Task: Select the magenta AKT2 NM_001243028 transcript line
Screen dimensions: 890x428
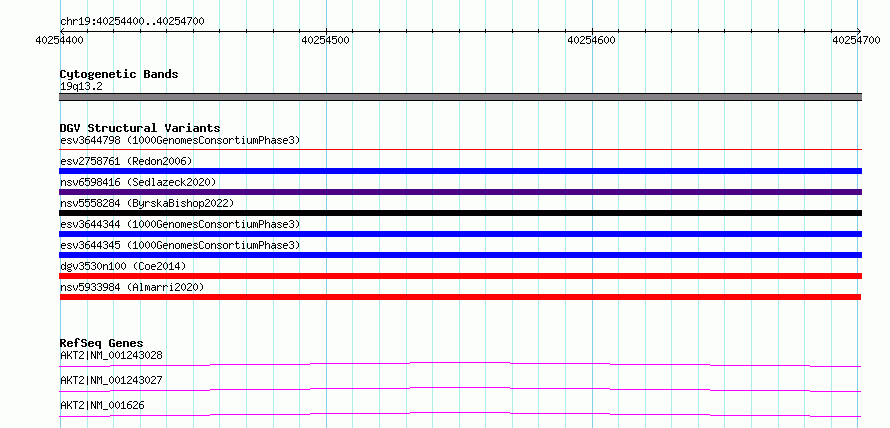Action: tap(460, 364)
